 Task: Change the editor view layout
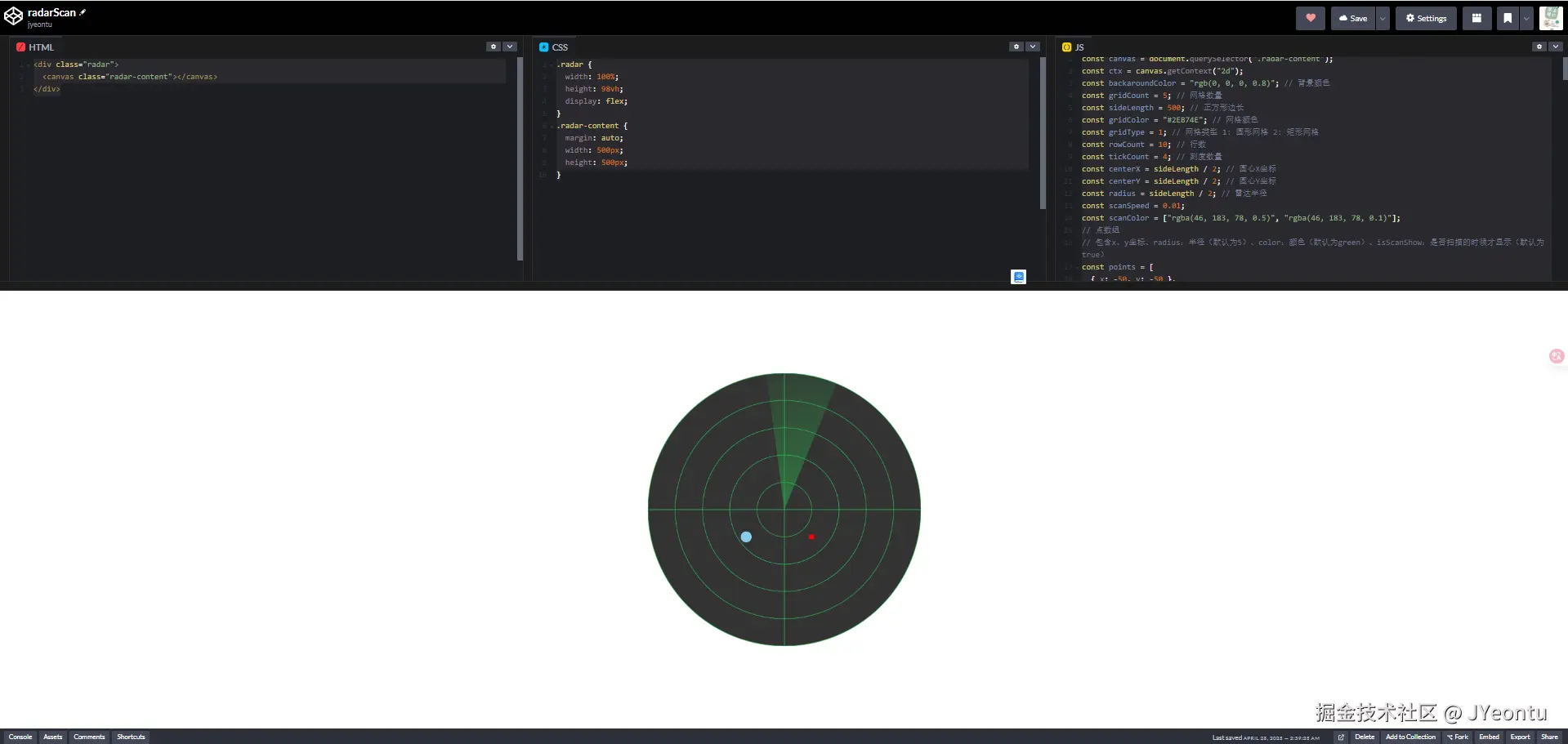[1476, 18]
